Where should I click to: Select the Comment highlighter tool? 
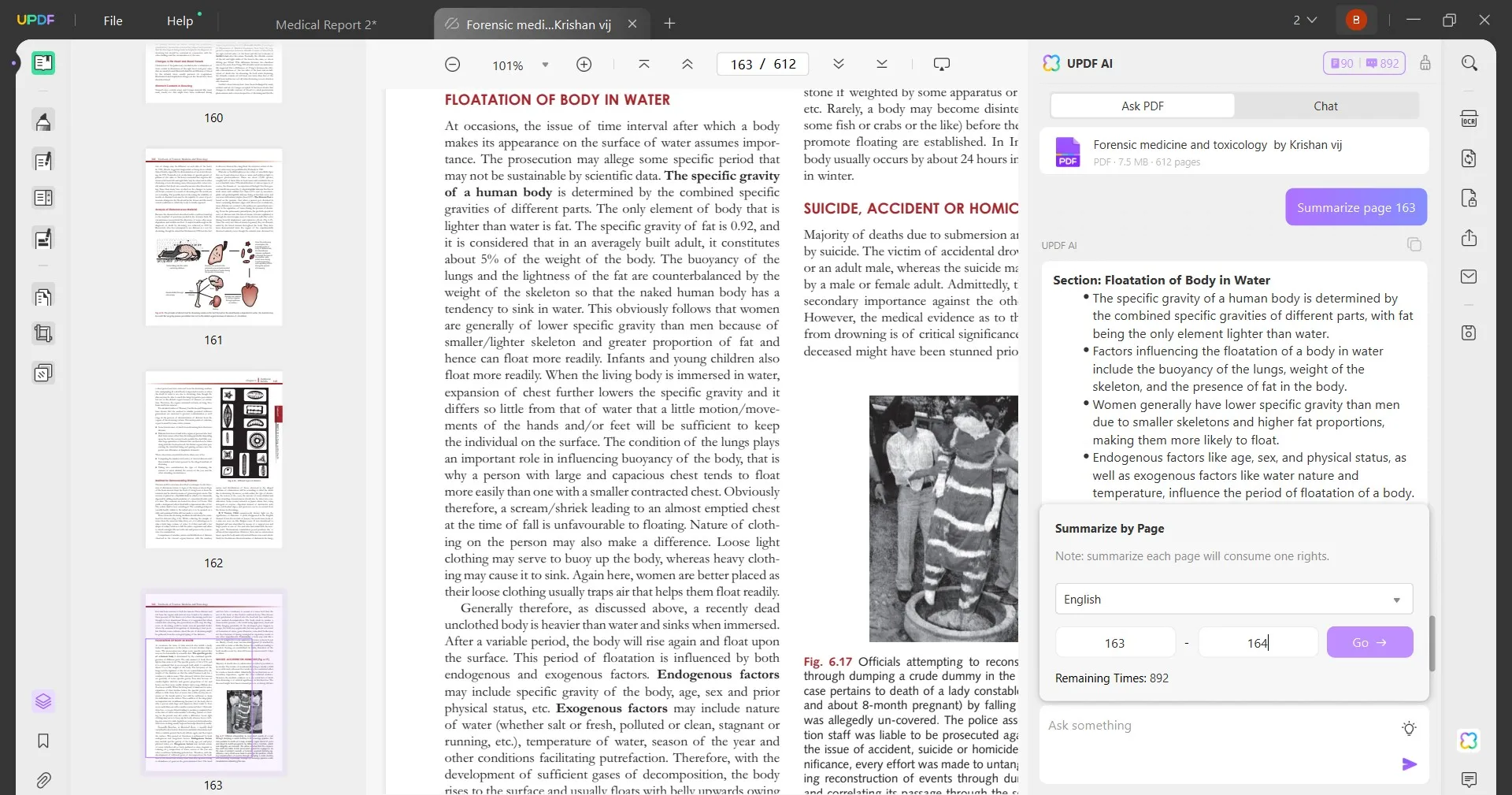point(43,121)
